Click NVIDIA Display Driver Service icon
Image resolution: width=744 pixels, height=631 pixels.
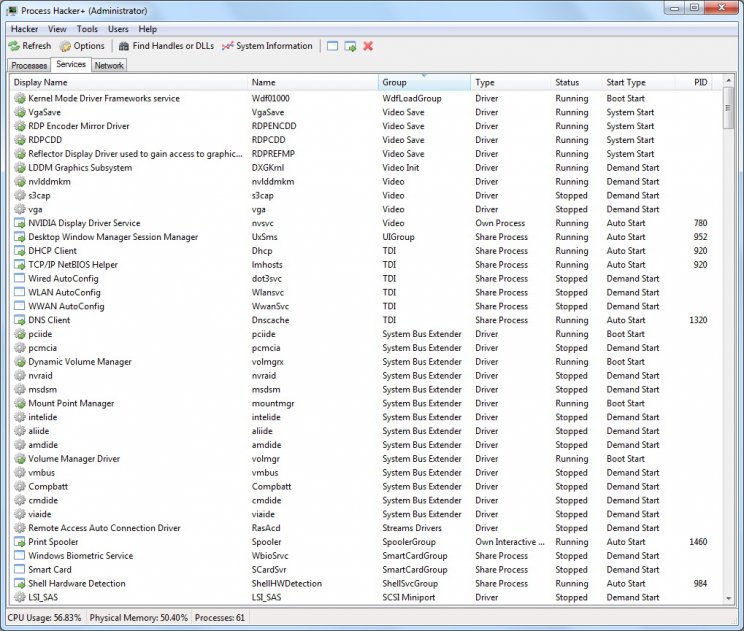[x=19, y=223]
